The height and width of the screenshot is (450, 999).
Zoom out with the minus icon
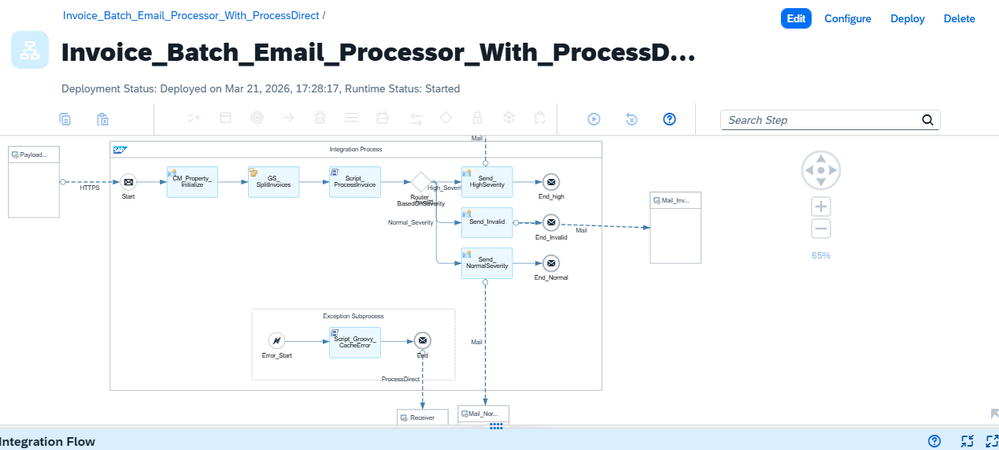821,229
